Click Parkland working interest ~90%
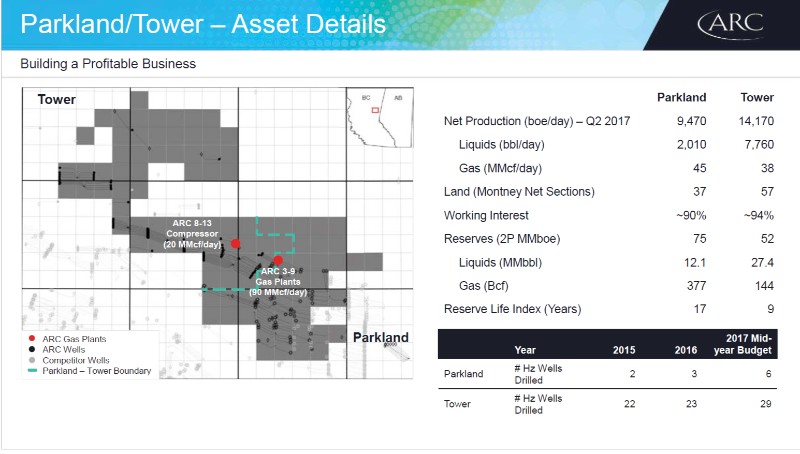This screenshot has height=454, width=800. pos(691,215)
